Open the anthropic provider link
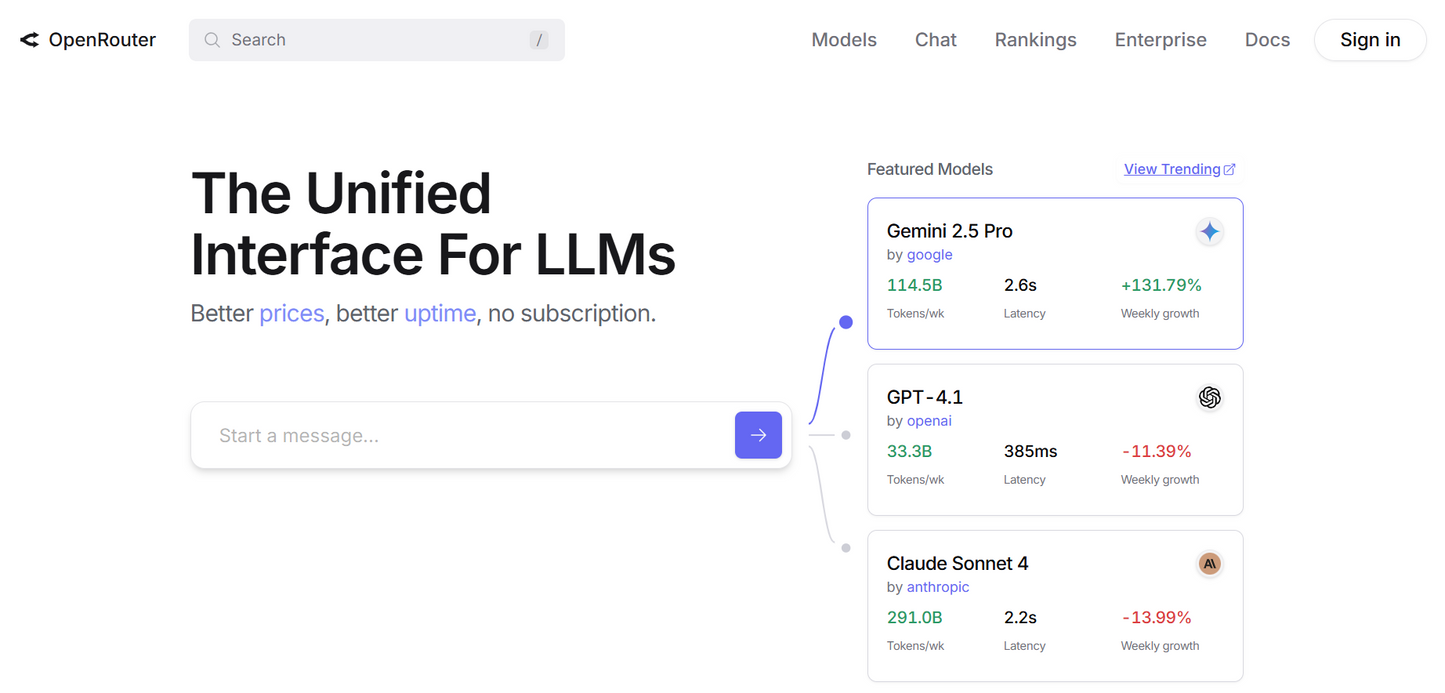 937,587
